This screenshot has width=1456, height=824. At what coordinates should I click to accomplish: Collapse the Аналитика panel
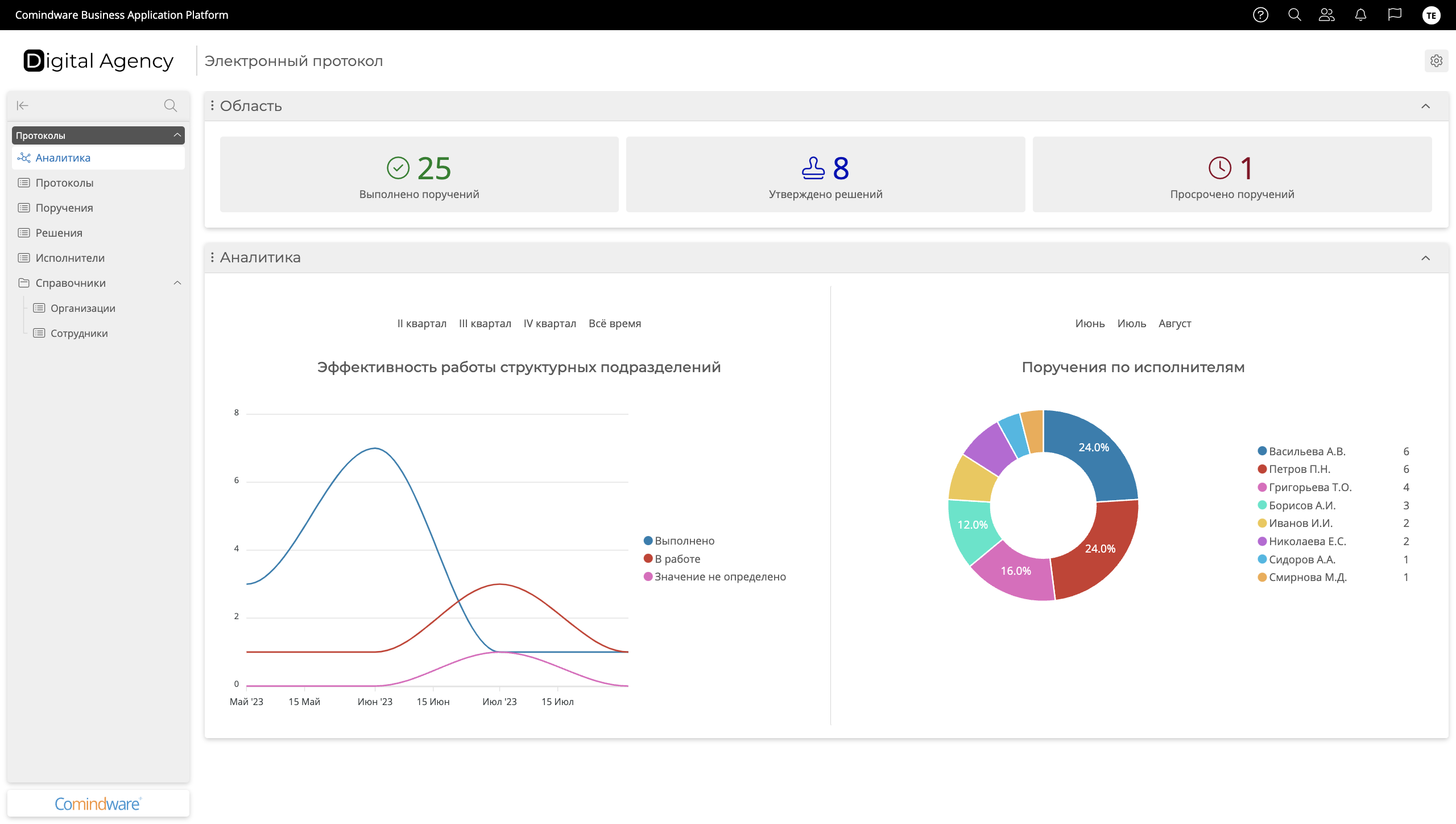click(1426, 258)
